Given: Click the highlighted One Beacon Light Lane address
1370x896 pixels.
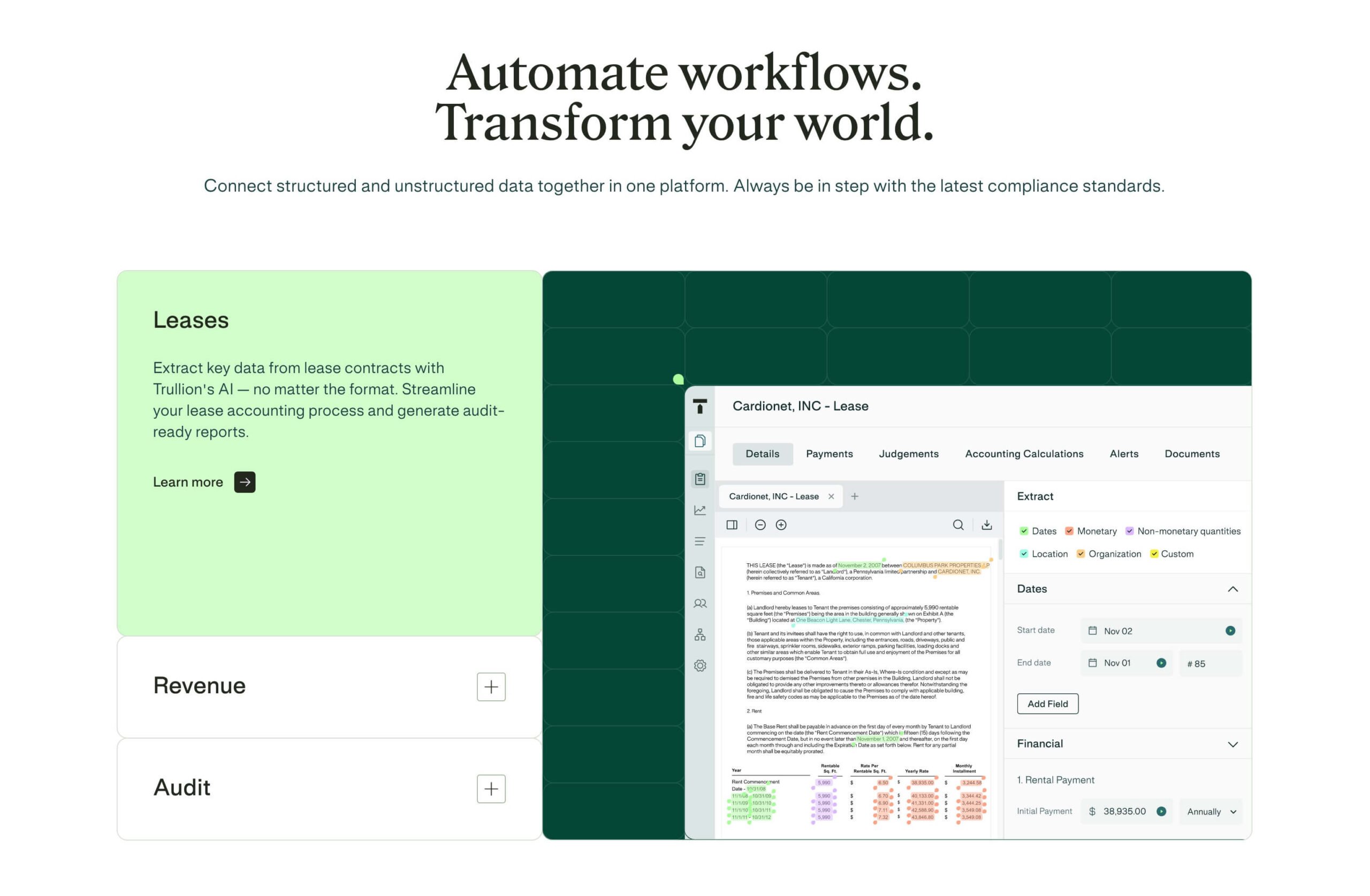Looking at the screenshot, I should tap(849, 621).
